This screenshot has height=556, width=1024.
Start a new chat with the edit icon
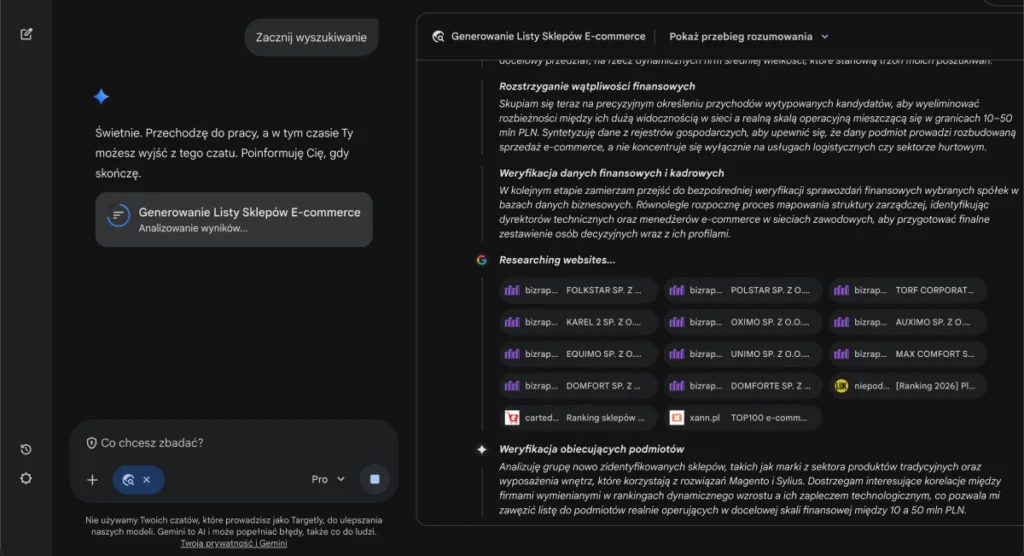(26, 34)
